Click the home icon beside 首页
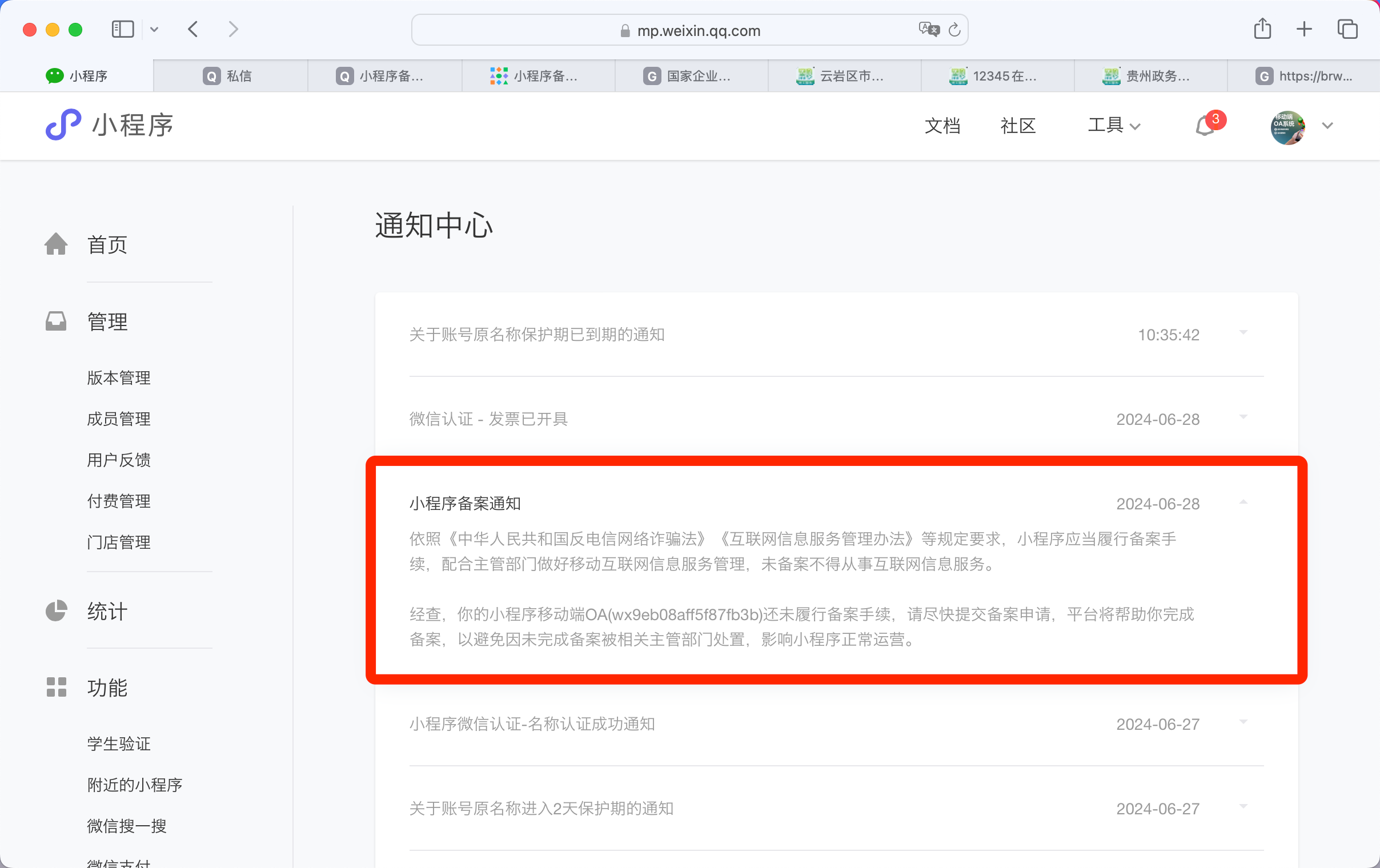 56,244
